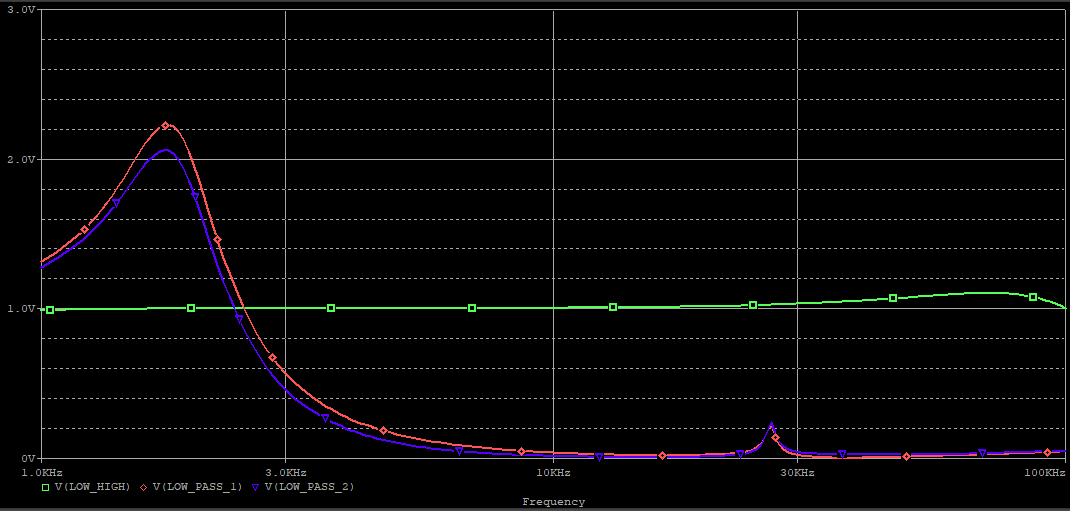Screen dimensions: 1070x511
Task: Click the 1.0V y-axis label
Action: click(x=23, y=308)
